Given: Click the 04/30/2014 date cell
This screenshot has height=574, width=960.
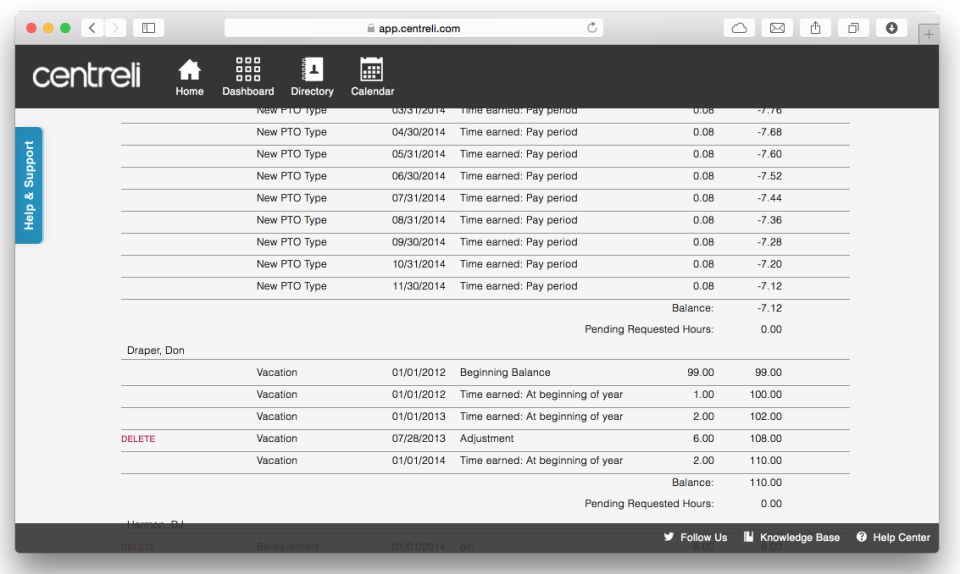Looking at the screenshot, I should (418, 132).
